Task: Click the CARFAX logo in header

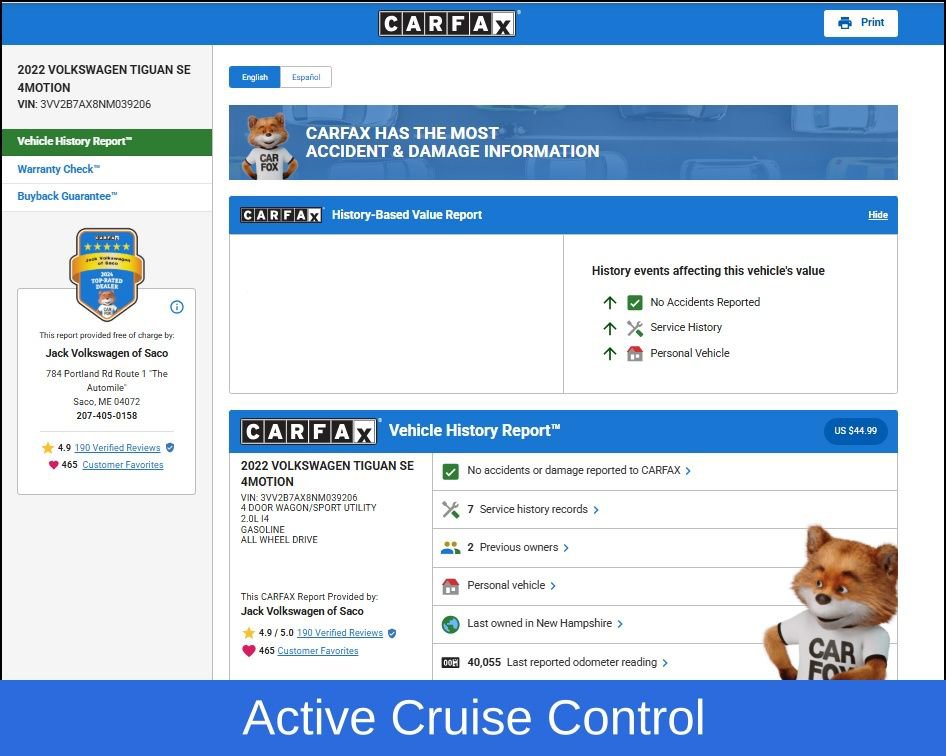Action: (447, 23)
